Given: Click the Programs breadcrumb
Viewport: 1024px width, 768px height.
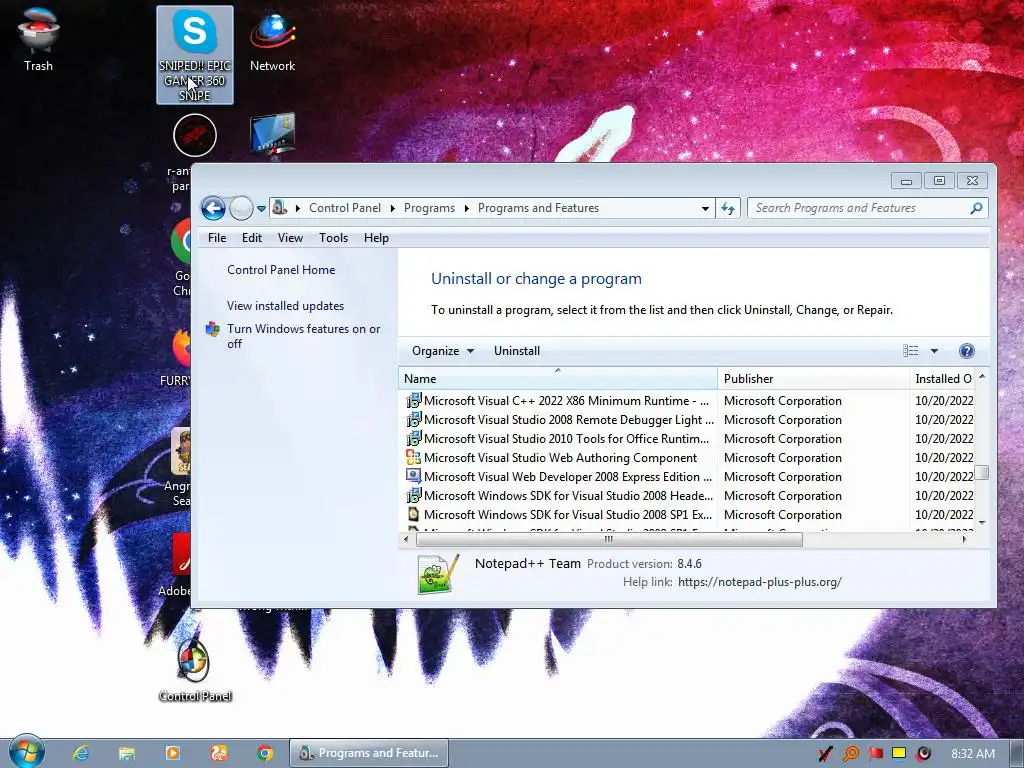Looking at the screenshot, I should (x=429, y=208).
